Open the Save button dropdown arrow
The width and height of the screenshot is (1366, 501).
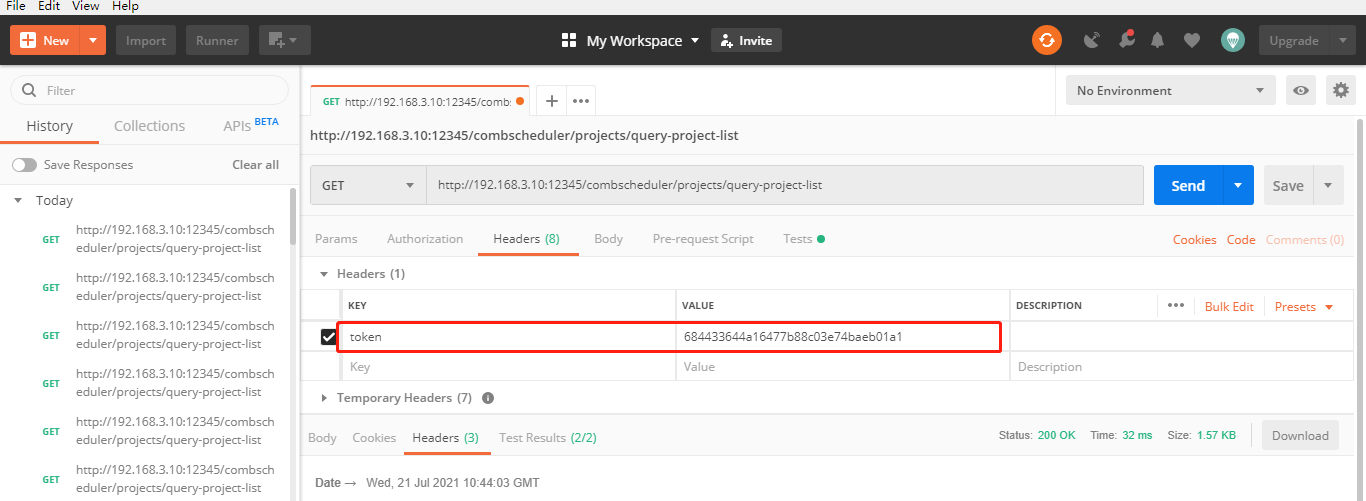pos(1328,185)
